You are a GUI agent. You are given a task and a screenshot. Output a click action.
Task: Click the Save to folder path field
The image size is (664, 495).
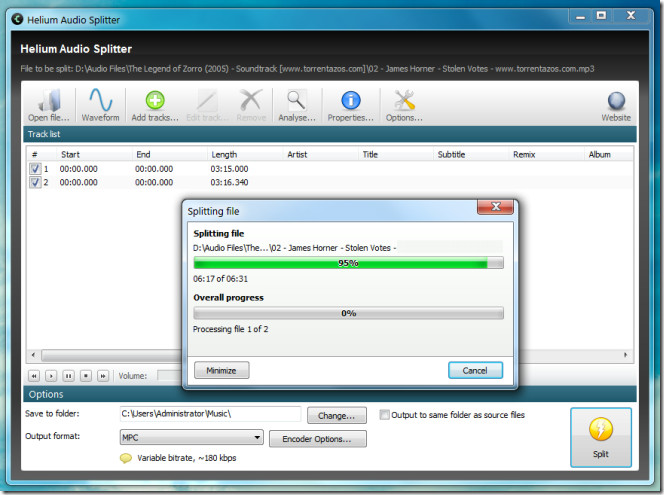[x=210, y=414]
